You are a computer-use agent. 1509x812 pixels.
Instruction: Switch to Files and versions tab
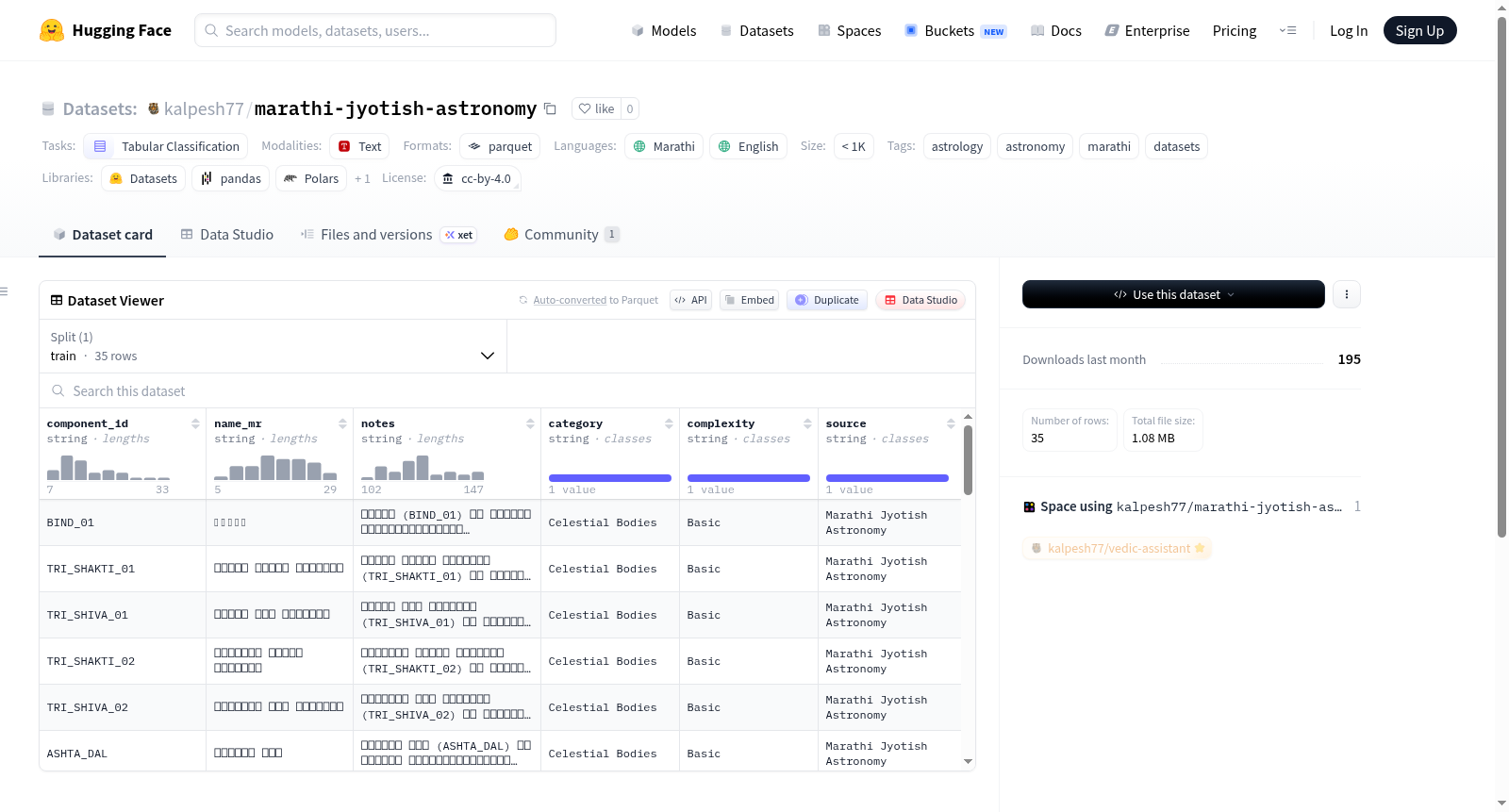pos(388,235)
